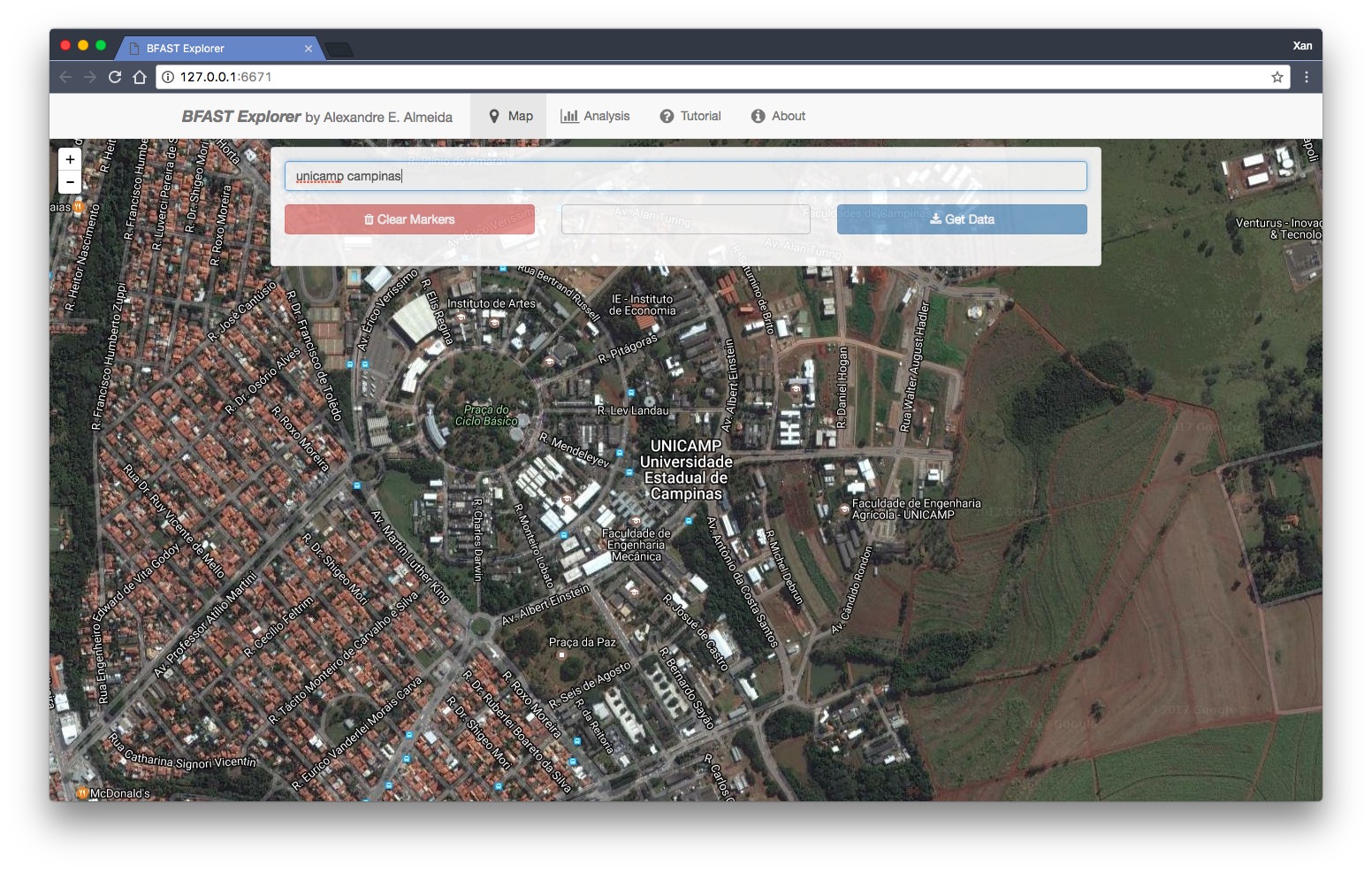
Task: Click the info icon beside About
Action: [758, 116]
